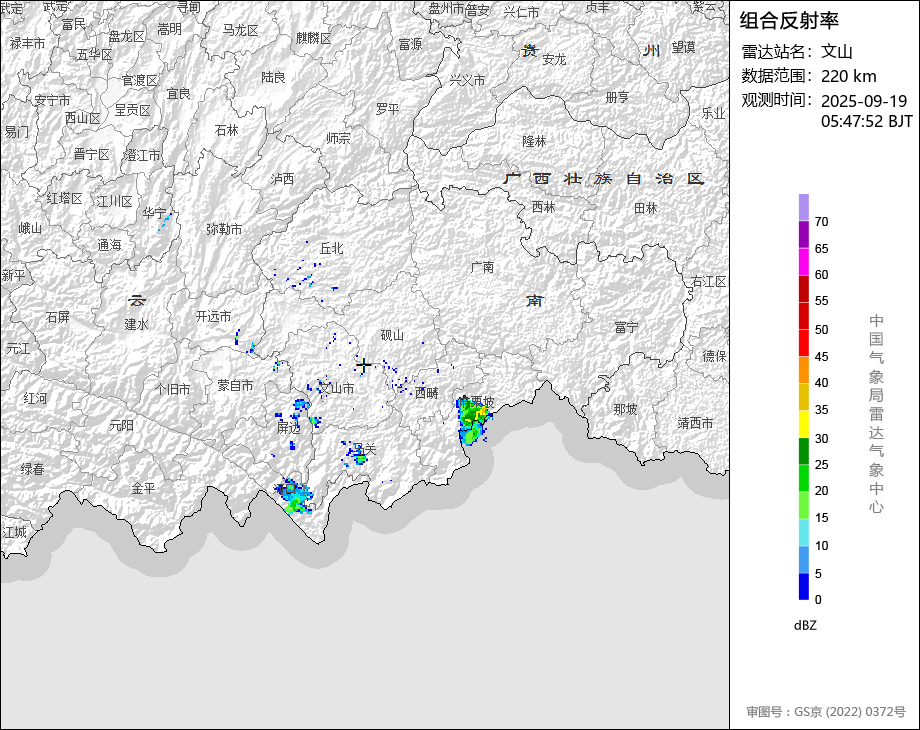Select the purple 65–70 dBZ legend segment

[x=803, y=234]
